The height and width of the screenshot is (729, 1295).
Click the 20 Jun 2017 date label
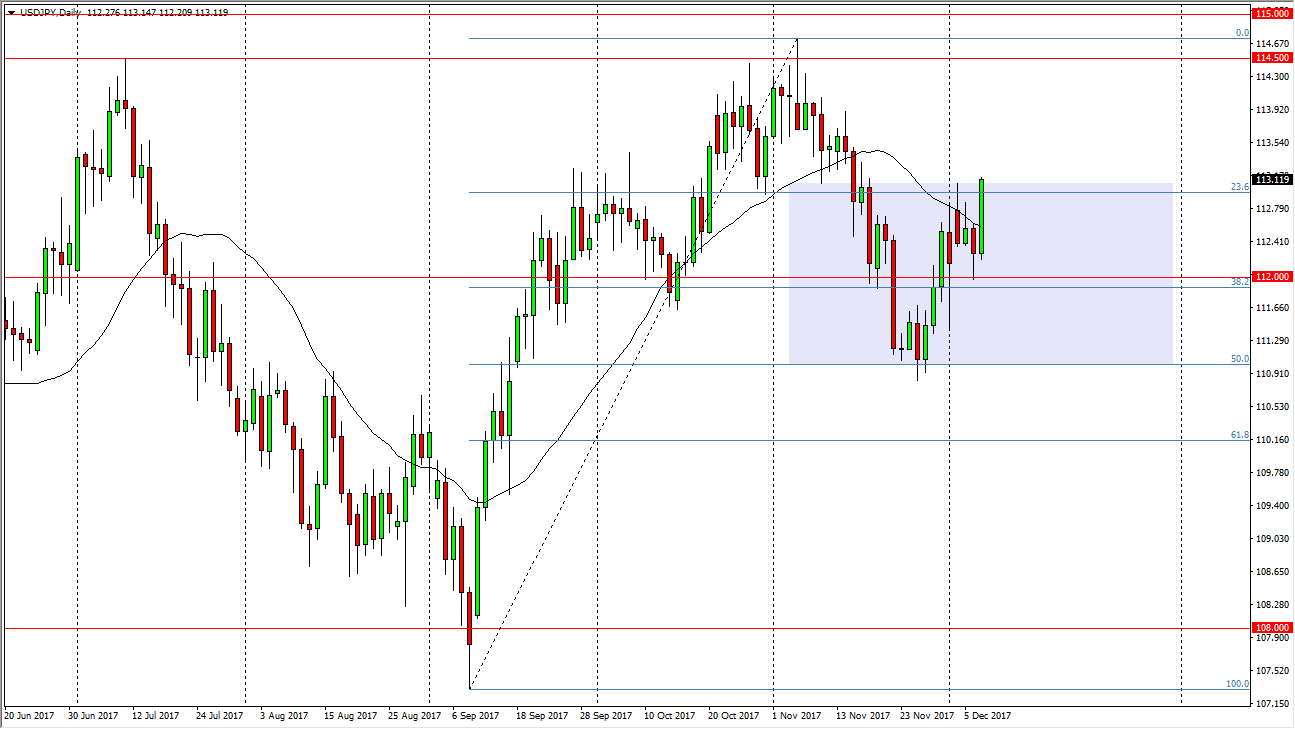tap(31, 716)
